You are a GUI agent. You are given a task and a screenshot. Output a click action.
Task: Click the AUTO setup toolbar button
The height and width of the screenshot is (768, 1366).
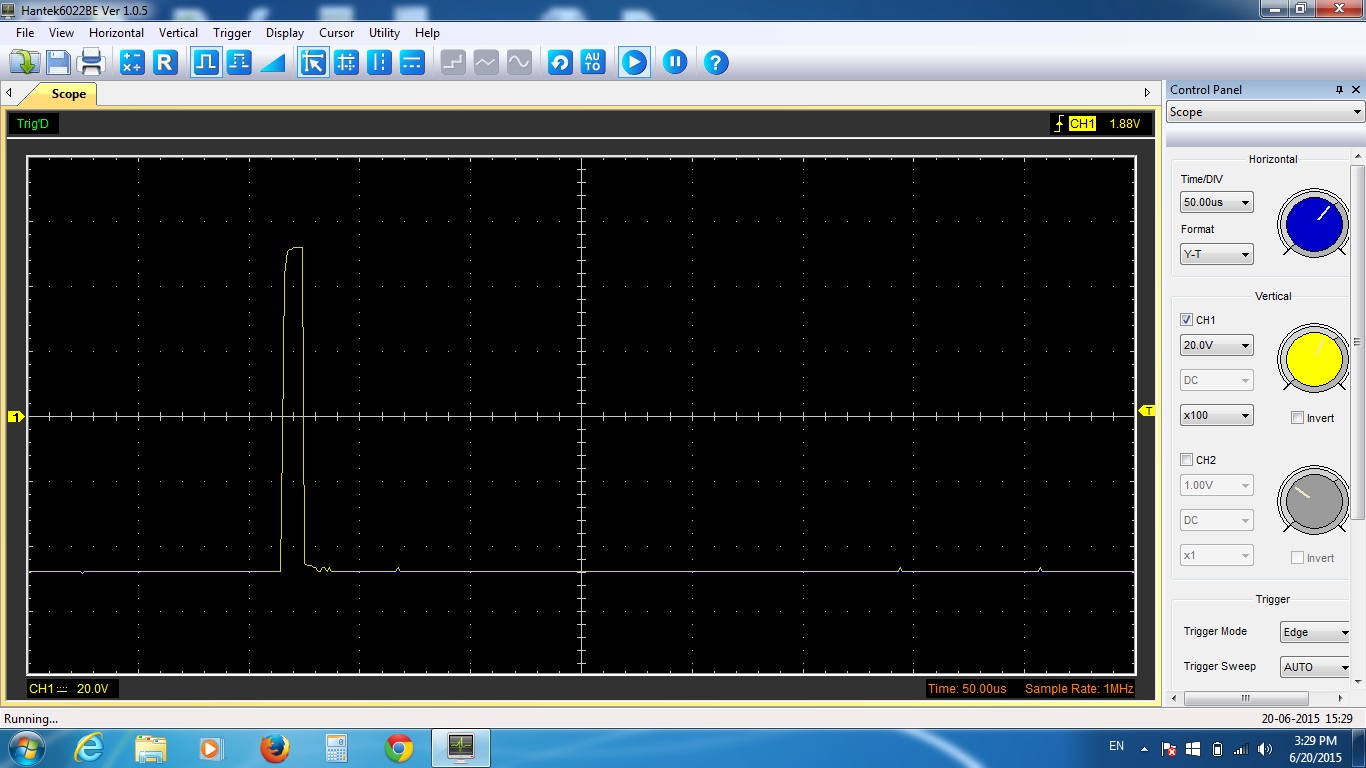[593, 63]
